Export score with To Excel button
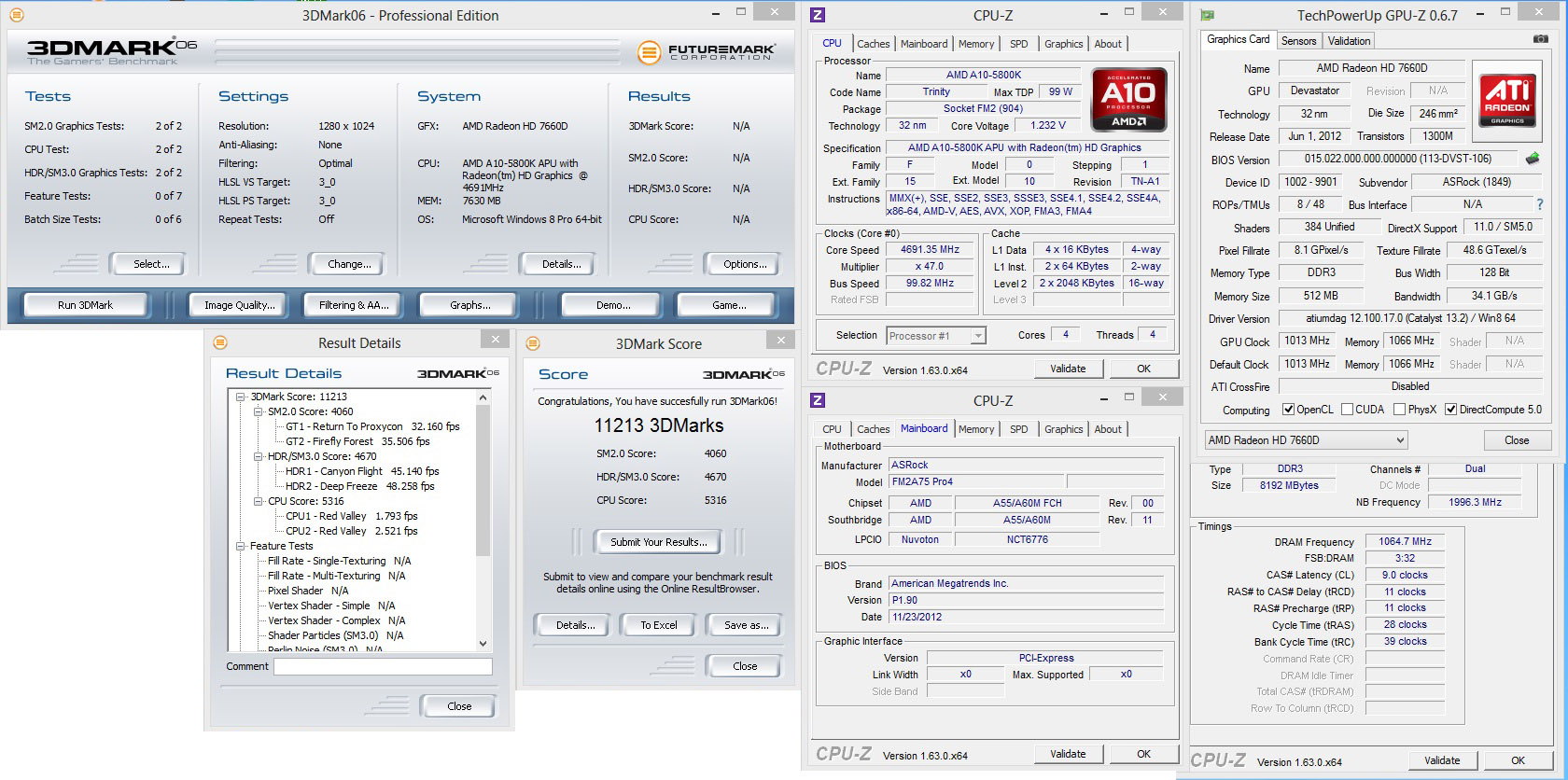 [x=659, y=625]
